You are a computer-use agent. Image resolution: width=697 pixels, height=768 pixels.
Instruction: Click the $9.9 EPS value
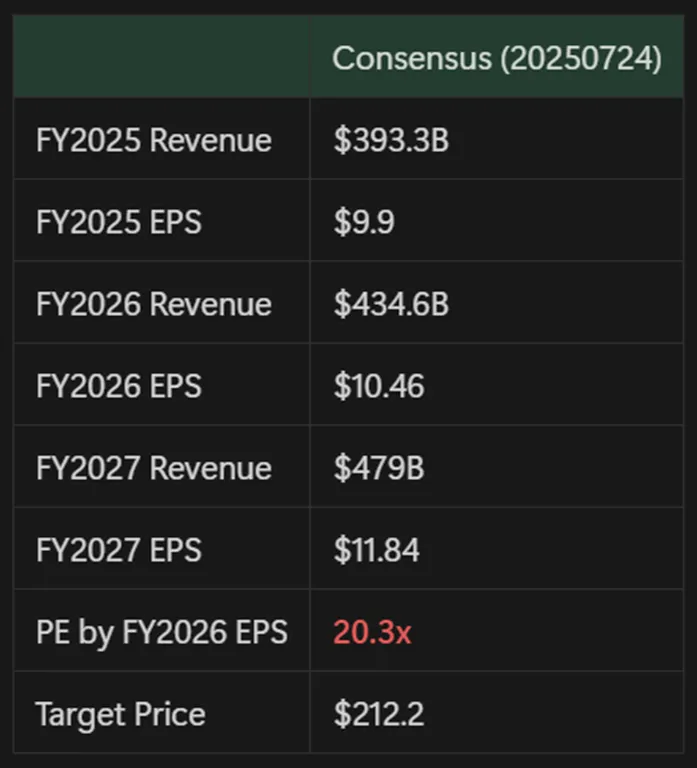point(364,222)
